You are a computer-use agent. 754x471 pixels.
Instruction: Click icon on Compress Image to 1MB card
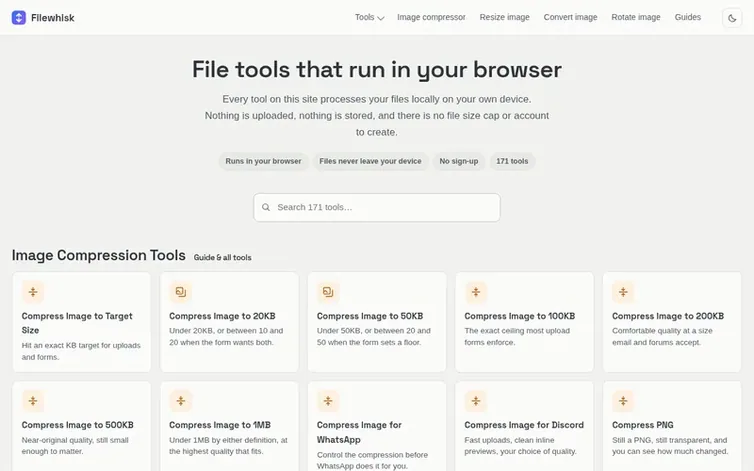[x=180, y=401]
